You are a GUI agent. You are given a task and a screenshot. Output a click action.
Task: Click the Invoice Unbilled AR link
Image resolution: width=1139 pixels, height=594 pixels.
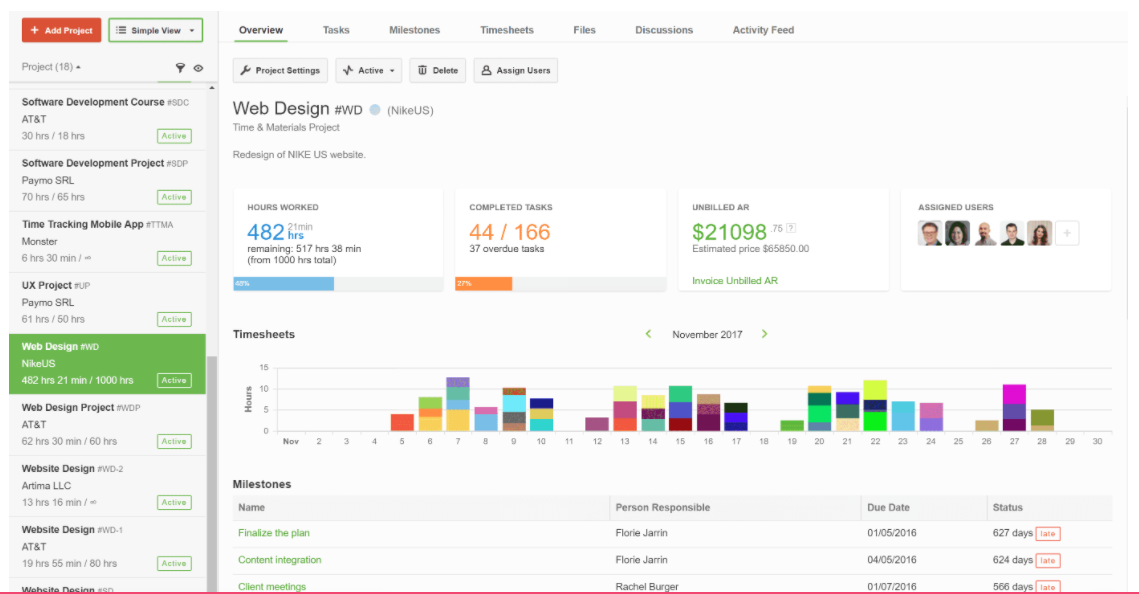734,281
